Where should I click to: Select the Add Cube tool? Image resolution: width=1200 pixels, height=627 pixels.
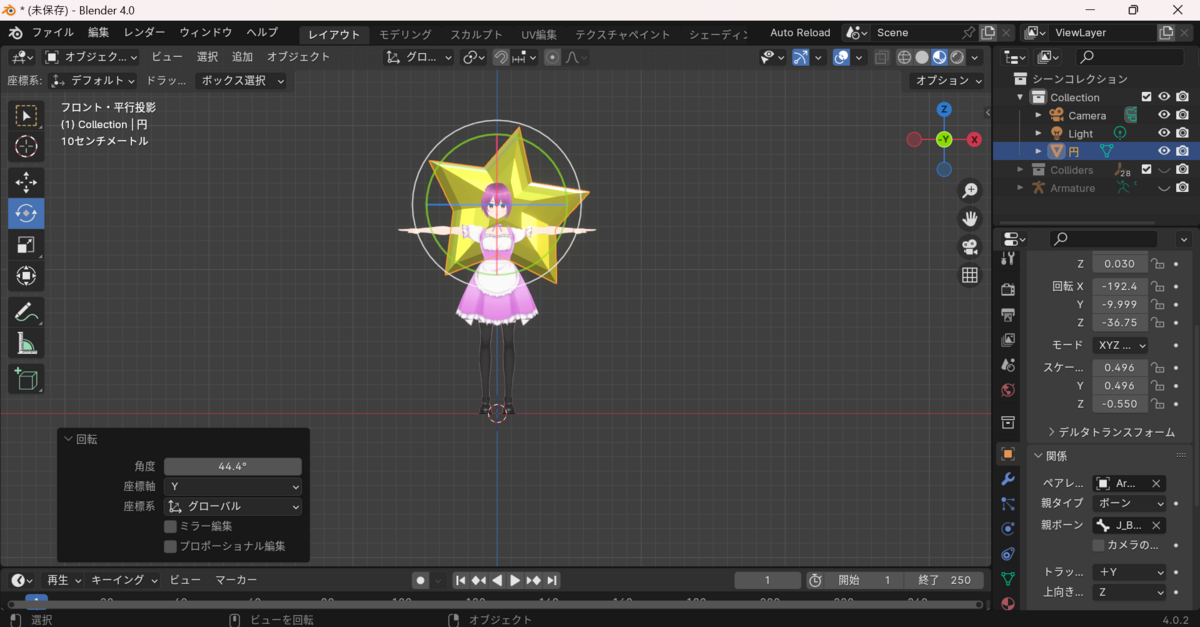[x=26, y=379]
